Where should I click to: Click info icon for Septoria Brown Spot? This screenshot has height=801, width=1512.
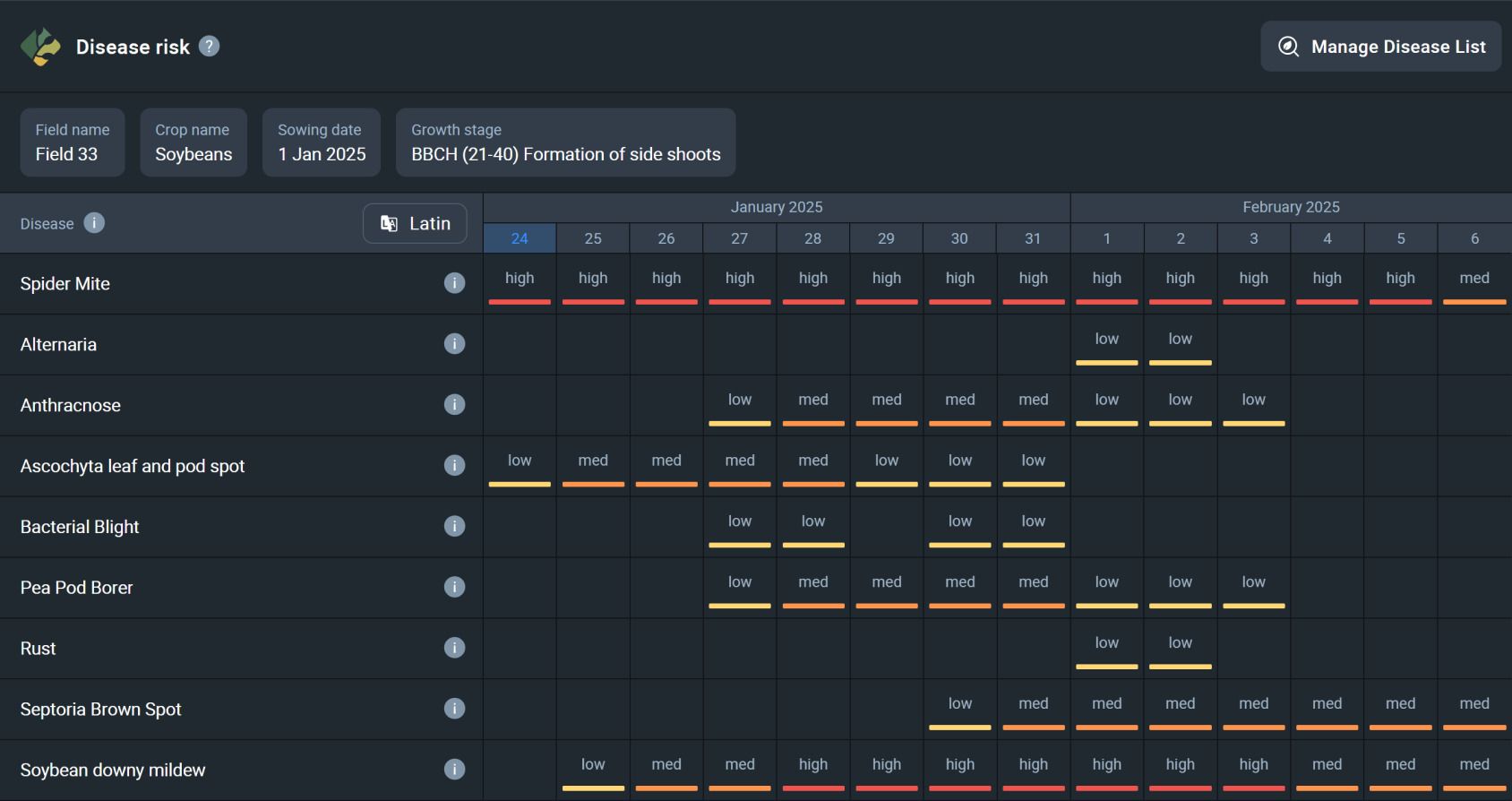tap(454, 709)
